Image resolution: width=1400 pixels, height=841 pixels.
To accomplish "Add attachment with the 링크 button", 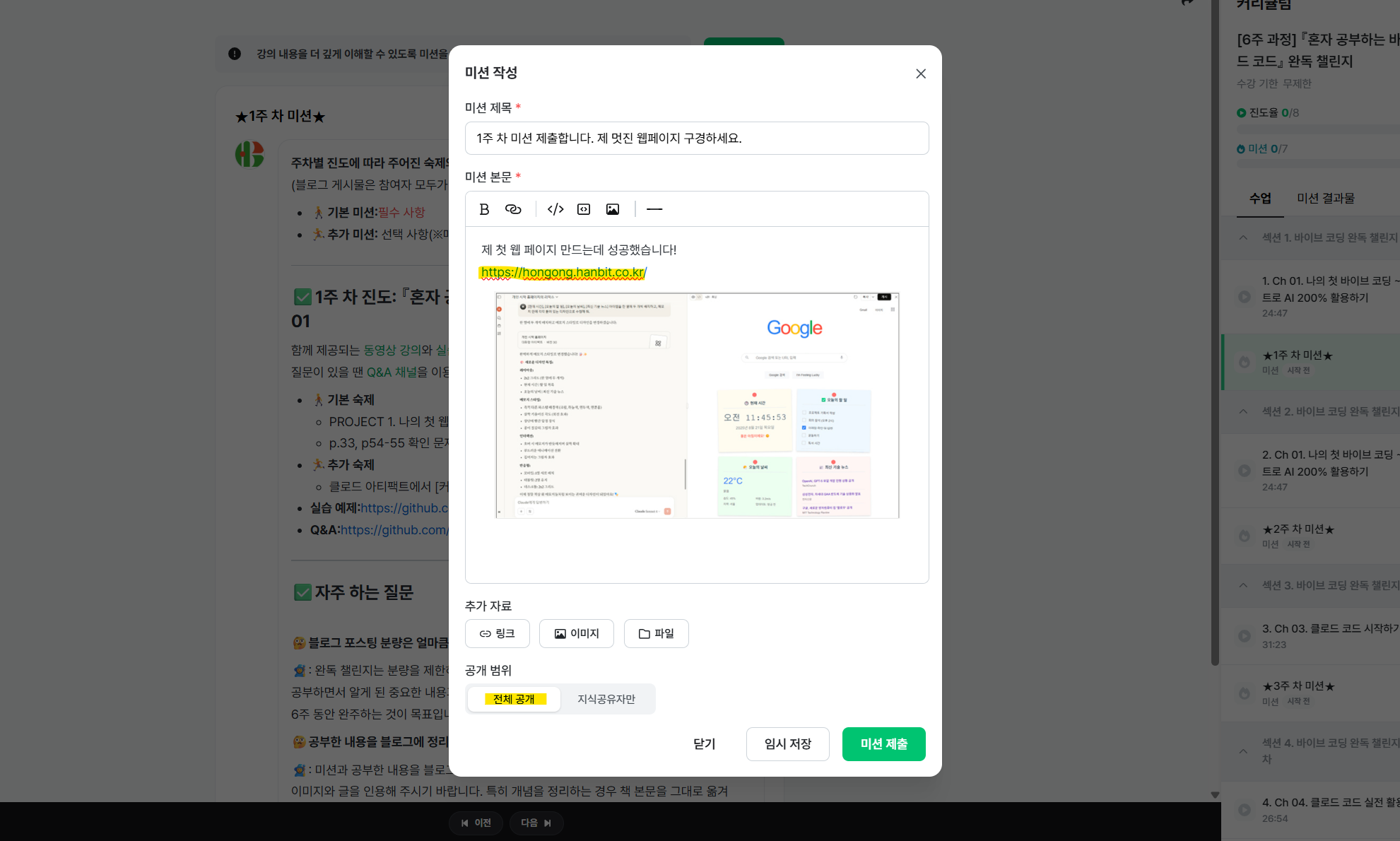I will (497, 634).
